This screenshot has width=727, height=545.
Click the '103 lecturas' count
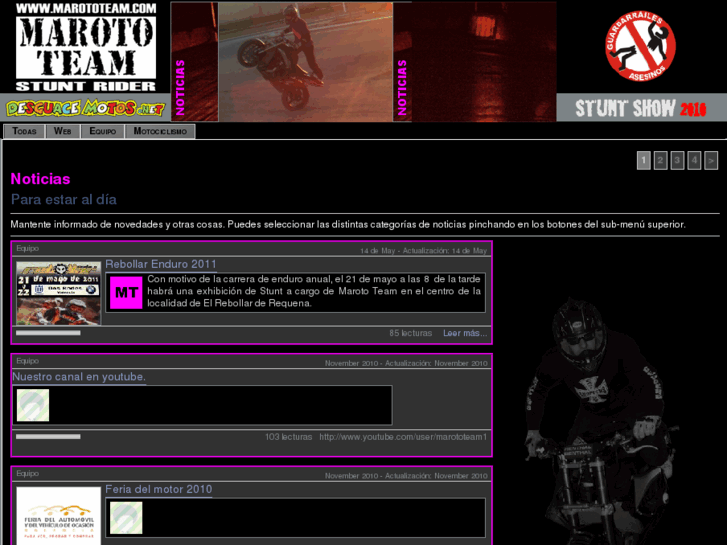tap(288, 437)
